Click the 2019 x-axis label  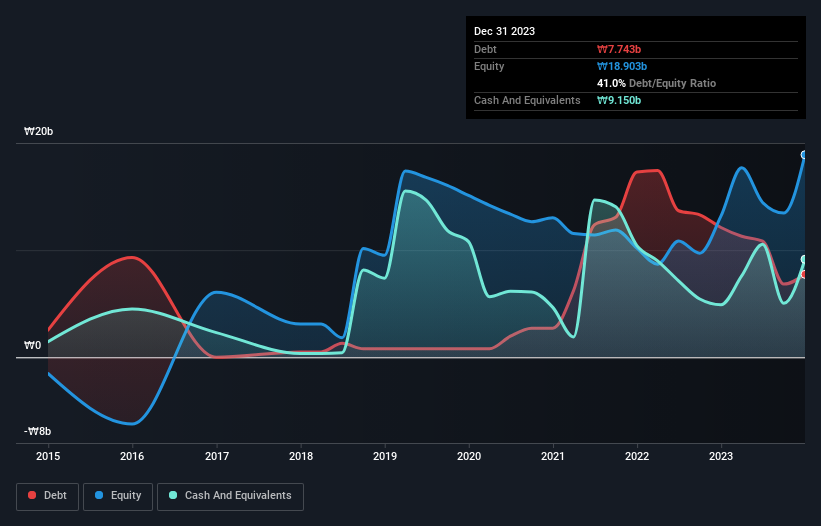tap(385, 456)
